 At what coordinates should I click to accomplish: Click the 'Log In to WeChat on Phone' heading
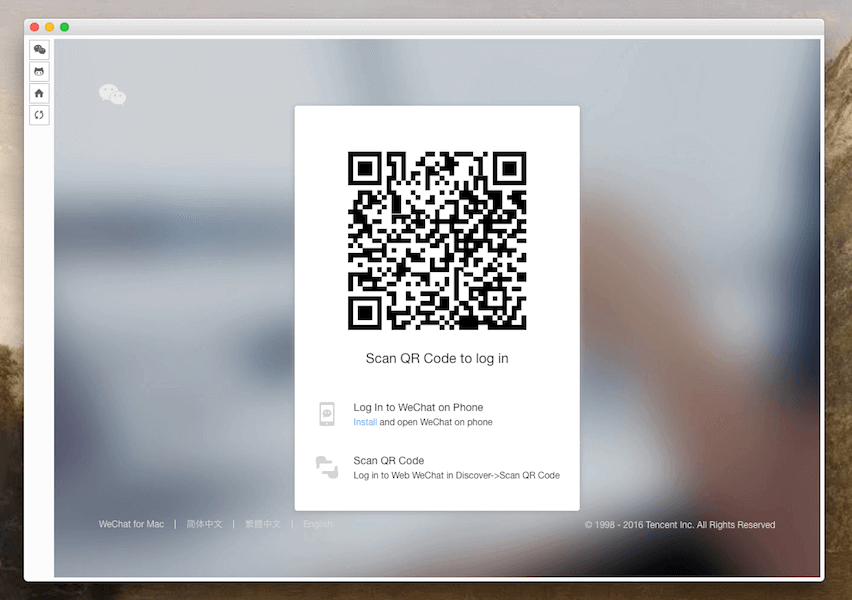pos(418,407)
